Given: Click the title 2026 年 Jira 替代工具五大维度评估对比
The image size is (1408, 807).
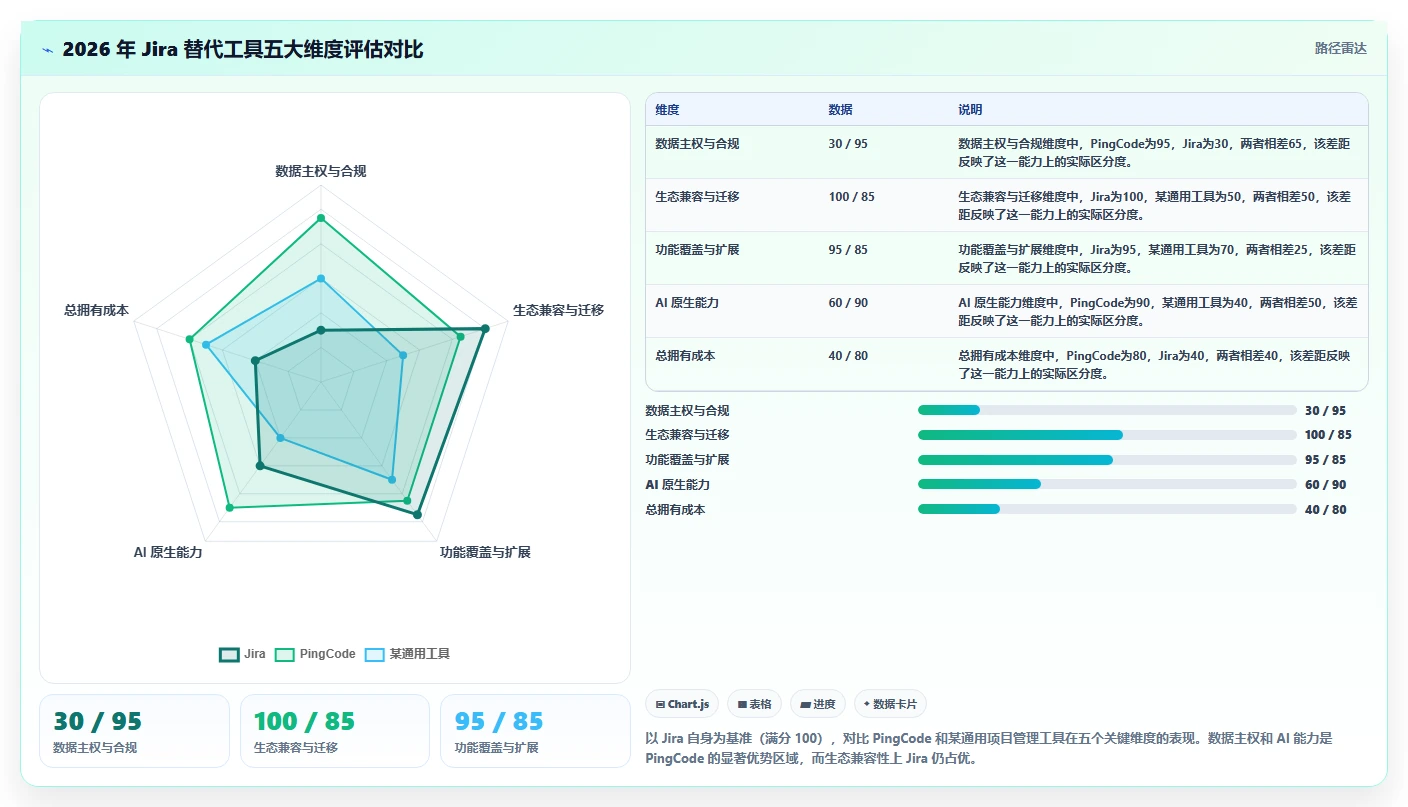Looking at the screenshot, I should pos(243,49).
